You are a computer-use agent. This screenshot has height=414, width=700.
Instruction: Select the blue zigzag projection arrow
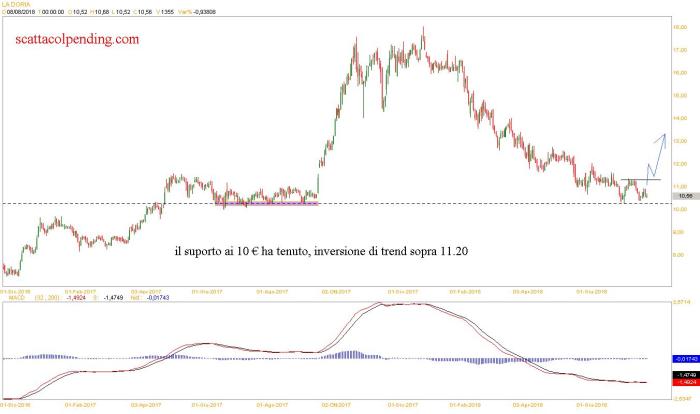pos(656,157)
